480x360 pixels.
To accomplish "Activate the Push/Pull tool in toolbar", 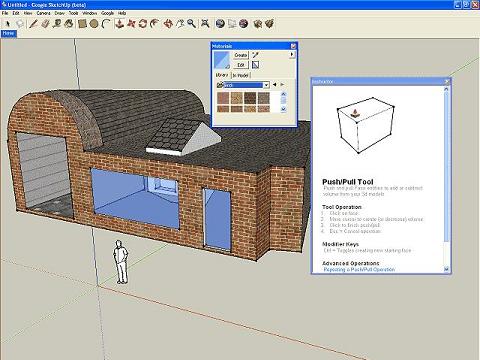I will (x=119, y=24).
